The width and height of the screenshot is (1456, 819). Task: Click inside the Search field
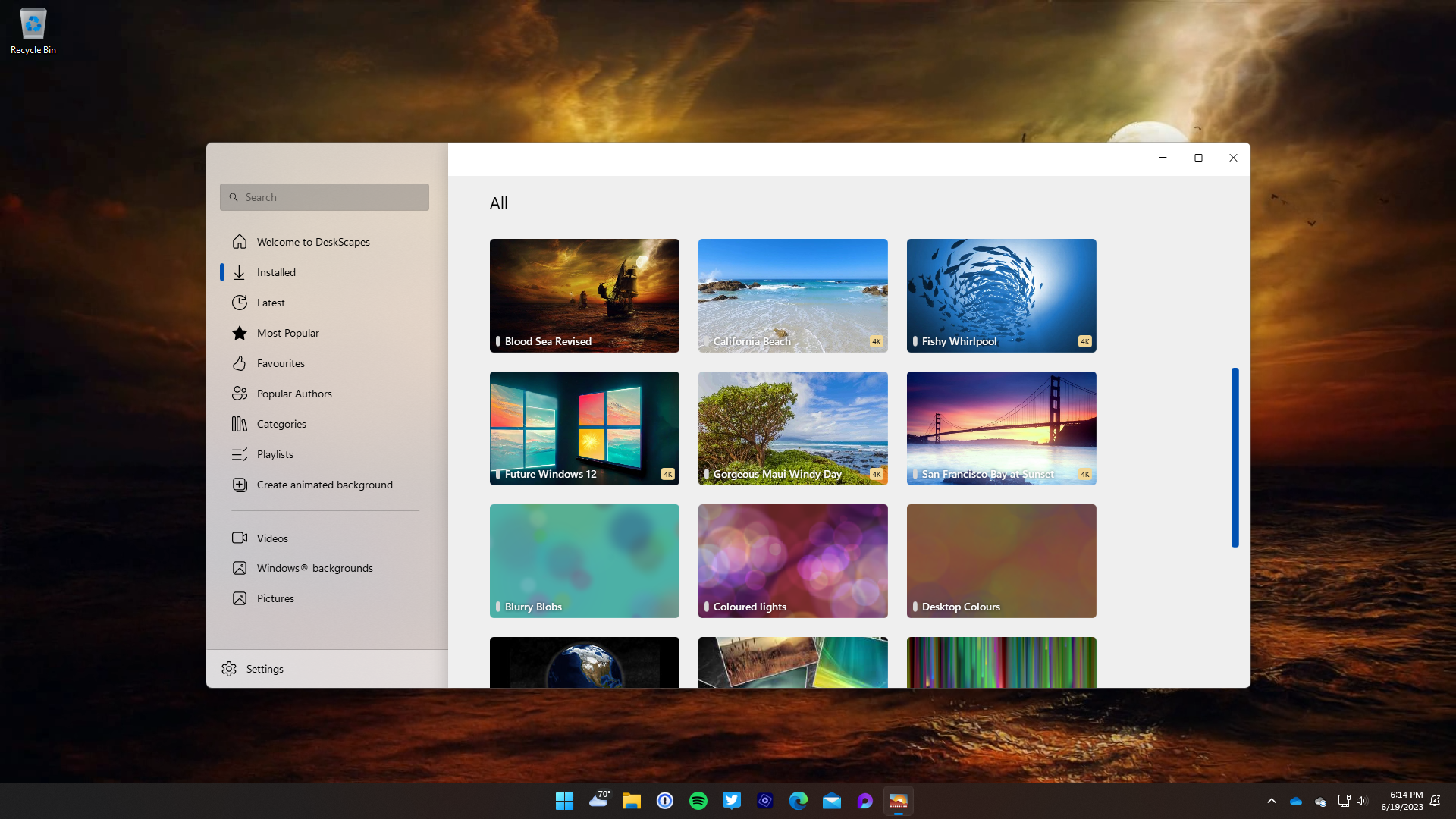coord(326,196)
